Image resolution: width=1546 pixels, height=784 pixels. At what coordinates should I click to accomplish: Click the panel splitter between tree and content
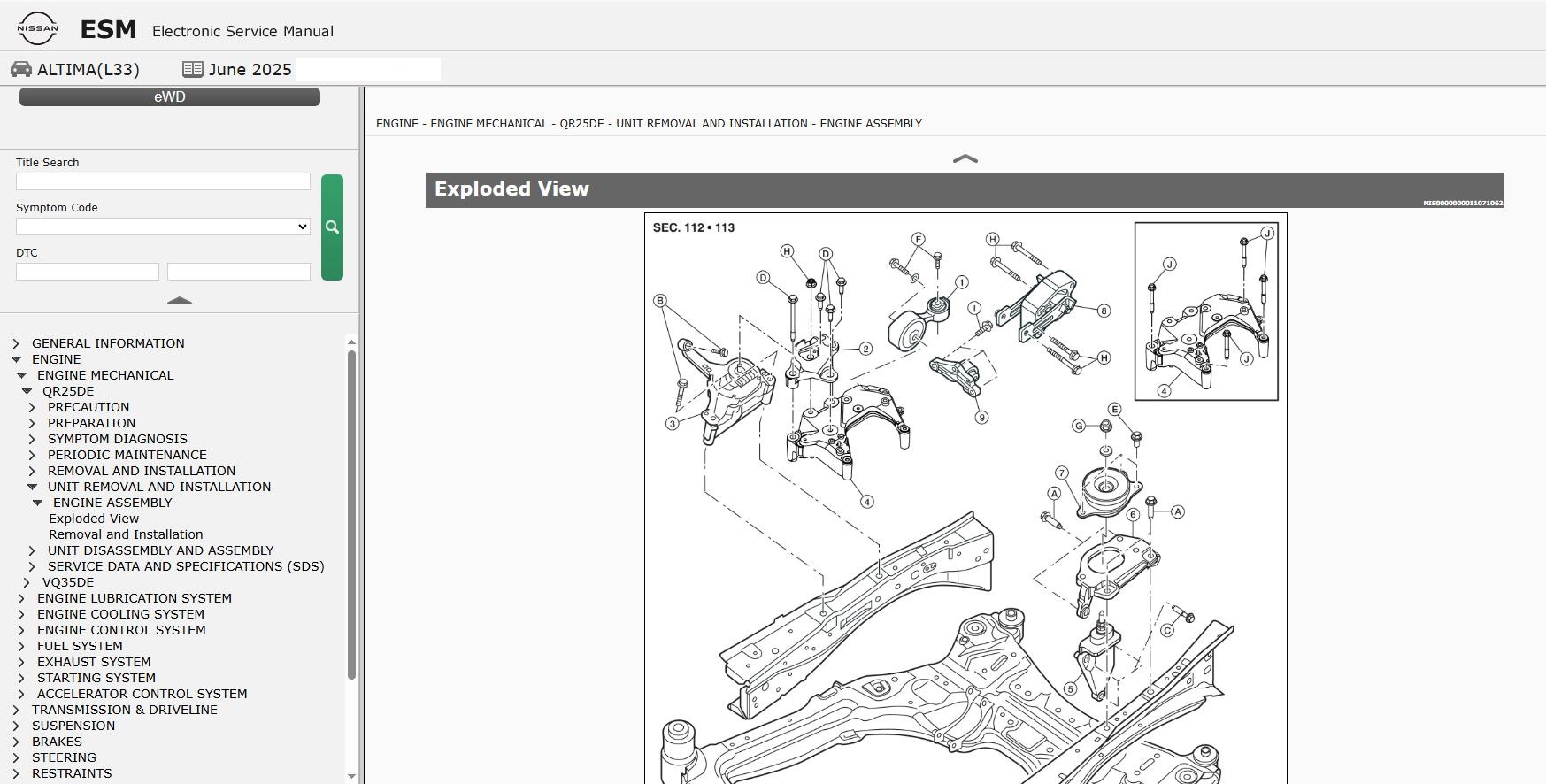[x=361, y=435]
